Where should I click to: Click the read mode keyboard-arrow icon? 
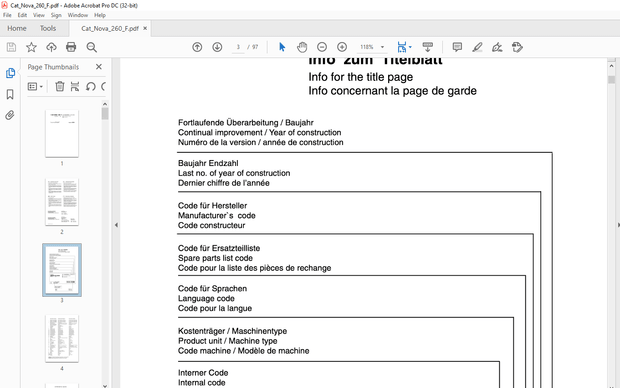427,47
